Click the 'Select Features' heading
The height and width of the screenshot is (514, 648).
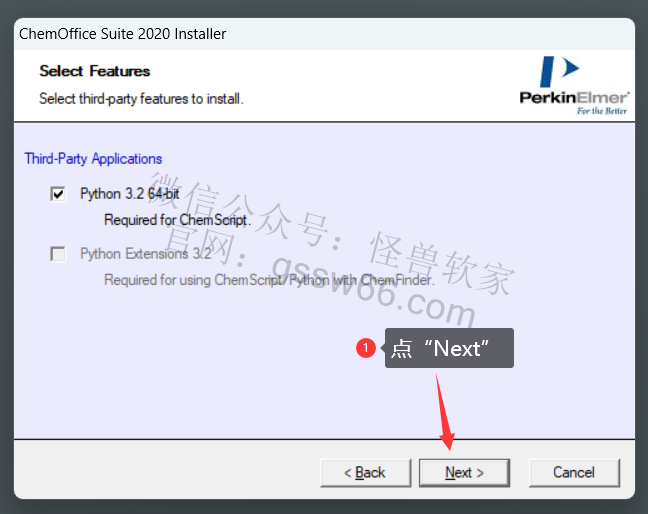[95, 71]
